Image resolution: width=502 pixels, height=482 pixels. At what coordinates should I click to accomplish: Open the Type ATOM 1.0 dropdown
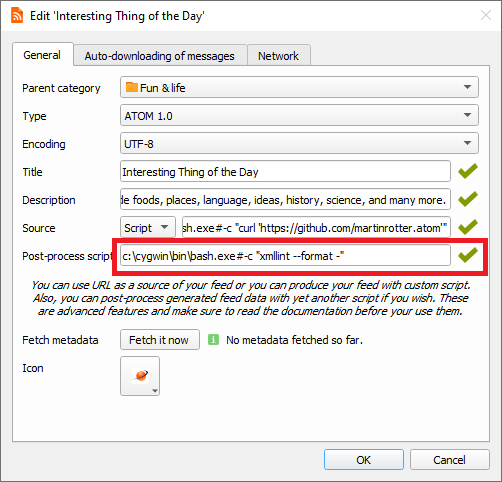299,115
